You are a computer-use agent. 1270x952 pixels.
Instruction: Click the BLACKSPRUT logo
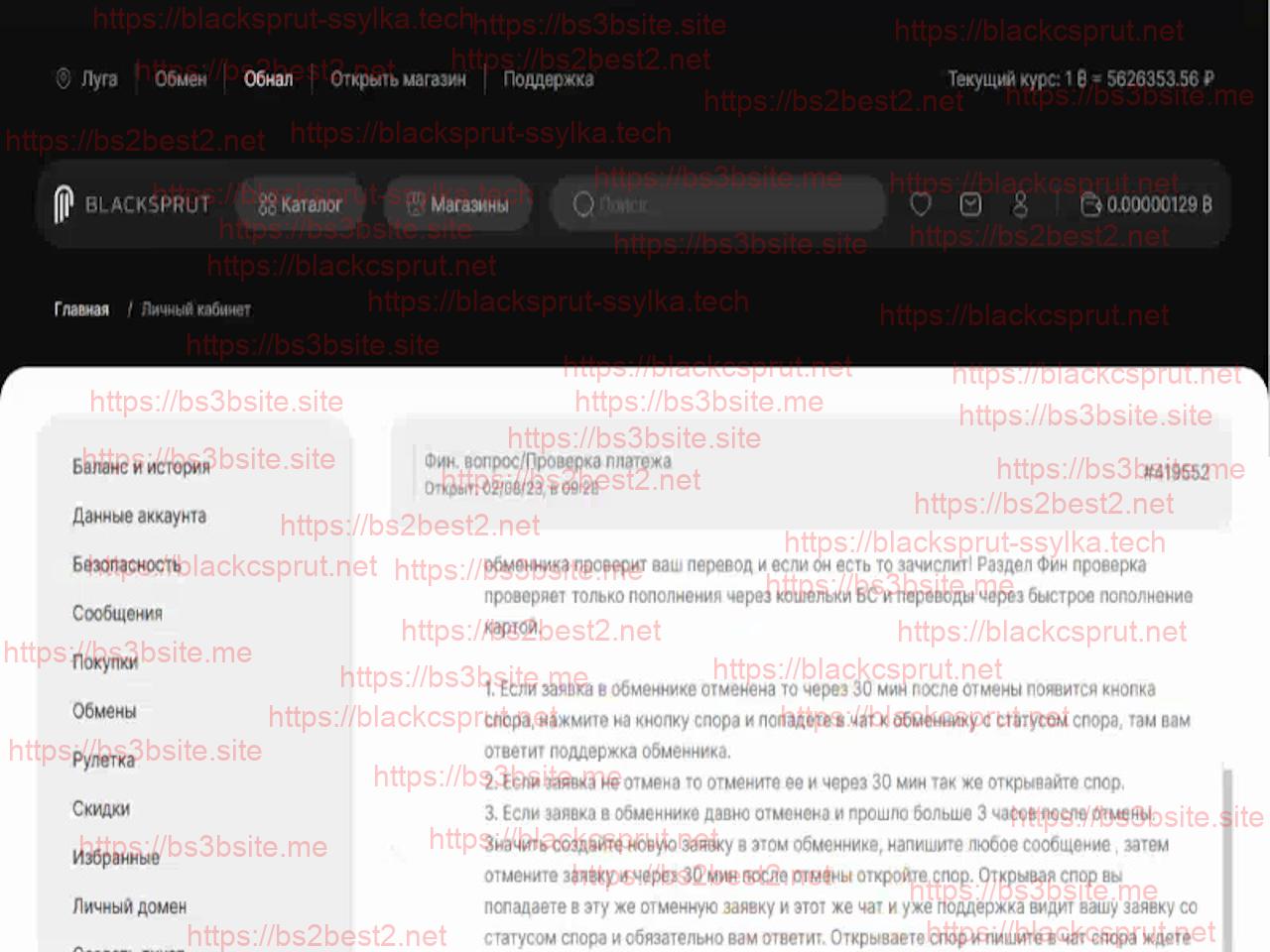tap(132, 204)
